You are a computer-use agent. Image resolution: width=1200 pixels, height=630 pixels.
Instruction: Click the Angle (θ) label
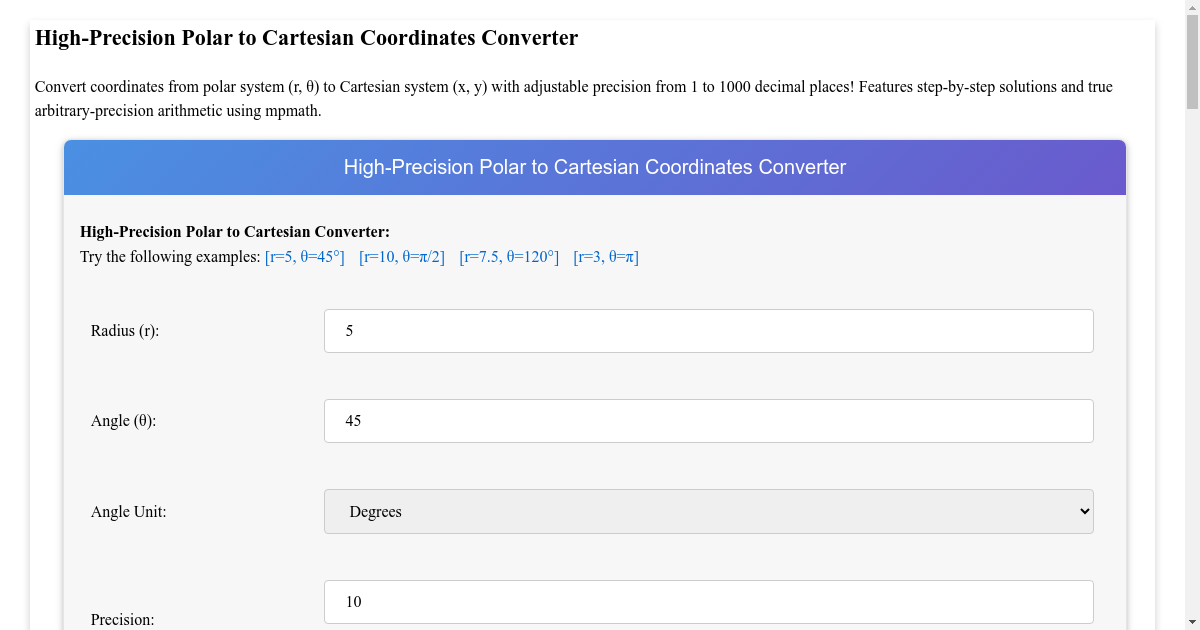click(122, 420)
